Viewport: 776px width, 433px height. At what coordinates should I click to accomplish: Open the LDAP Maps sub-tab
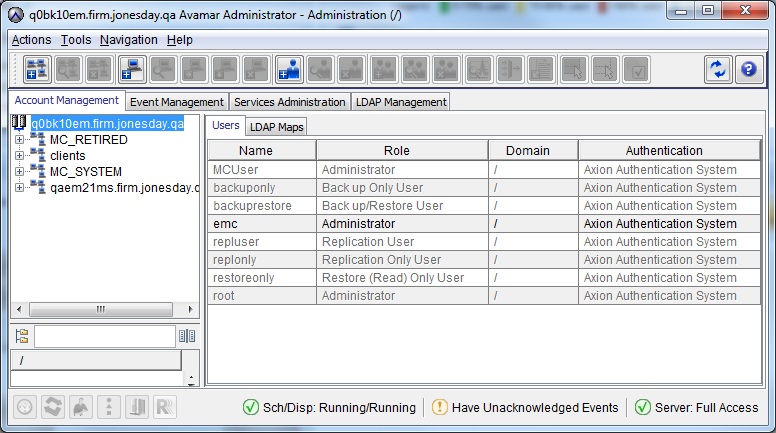pos(276,127)
